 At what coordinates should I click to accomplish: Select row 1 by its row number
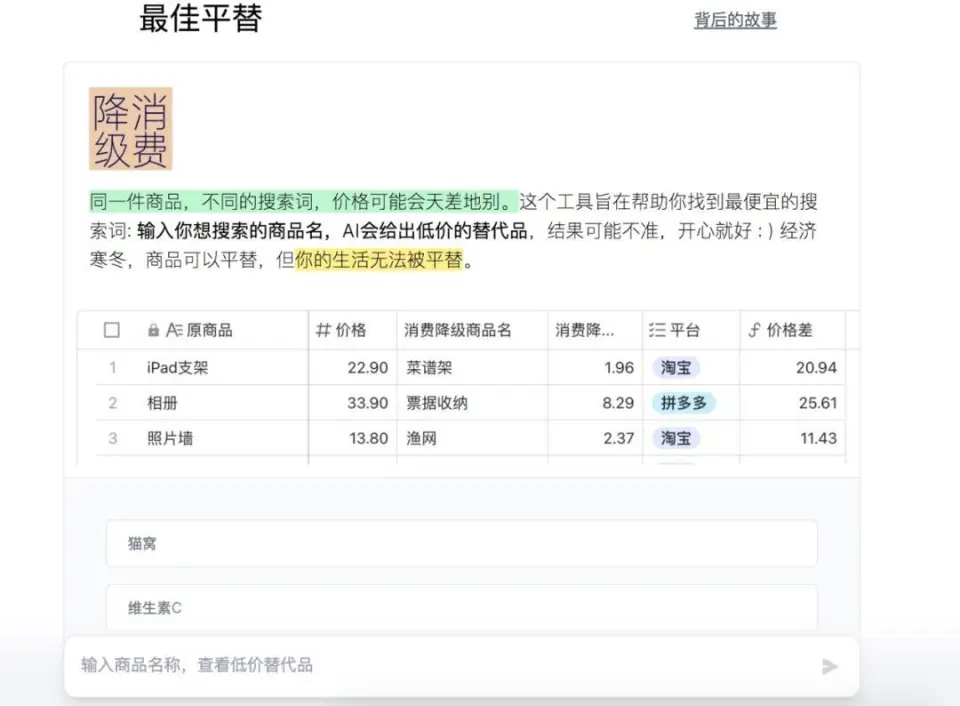click(x=113, y=368)
